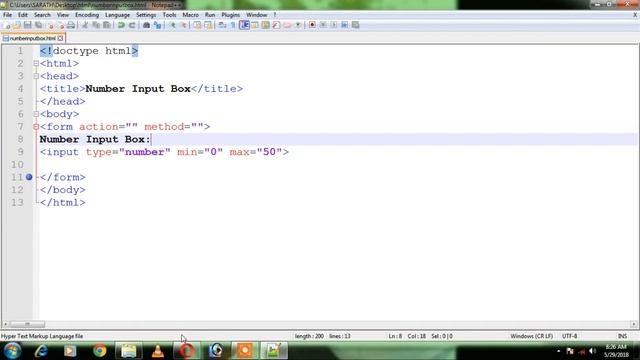Open VLC media player from taskbar
640x360 pixels.
pyautogui.click(x=158, y=351)
